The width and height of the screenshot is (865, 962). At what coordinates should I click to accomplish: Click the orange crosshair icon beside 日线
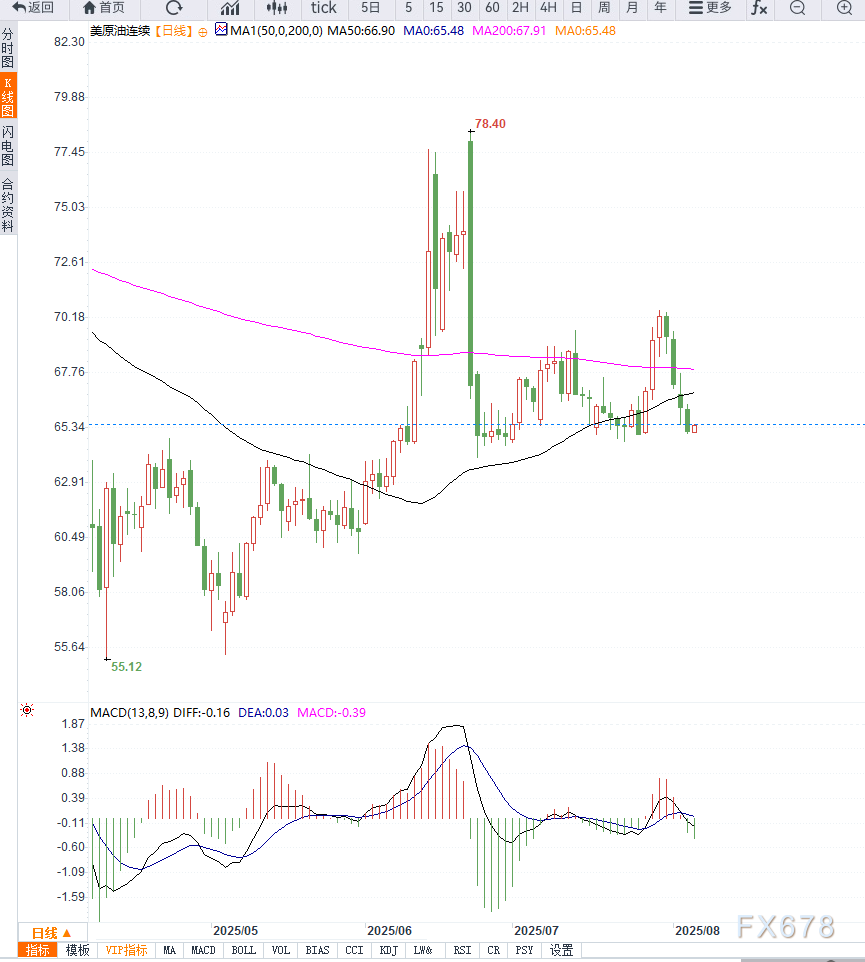(x=204, y=32)
